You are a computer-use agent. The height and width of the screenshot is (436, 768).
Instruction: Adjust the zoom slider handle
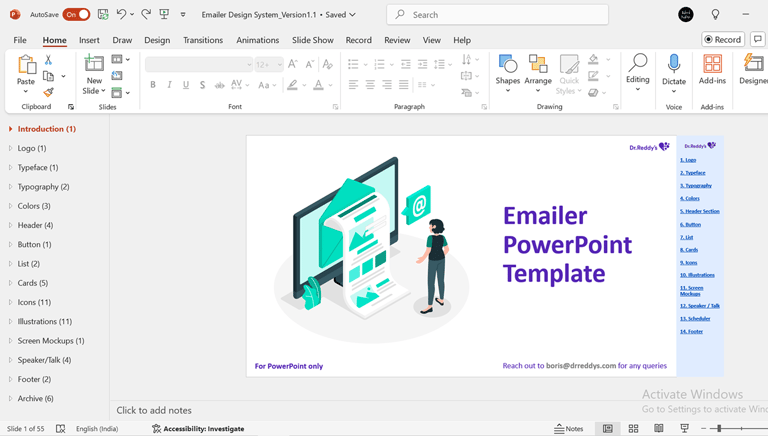(719, 429)
